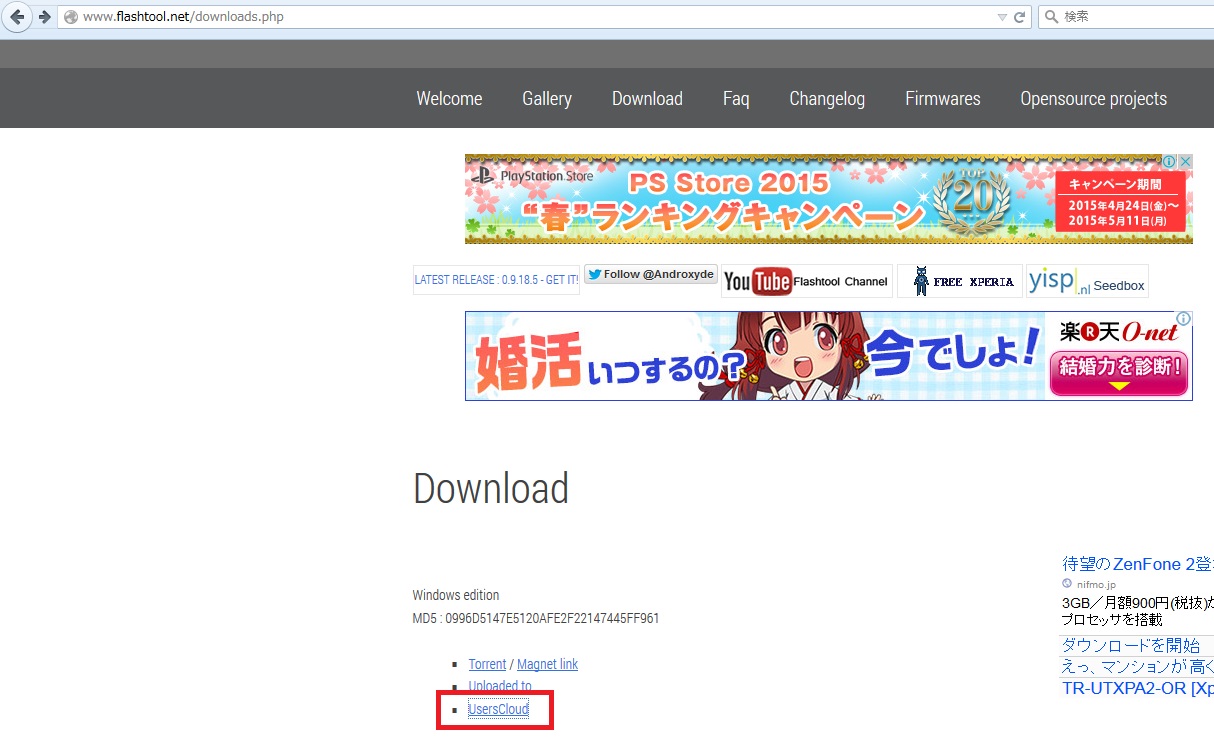Open the Welcome menu item

point(449,98)
